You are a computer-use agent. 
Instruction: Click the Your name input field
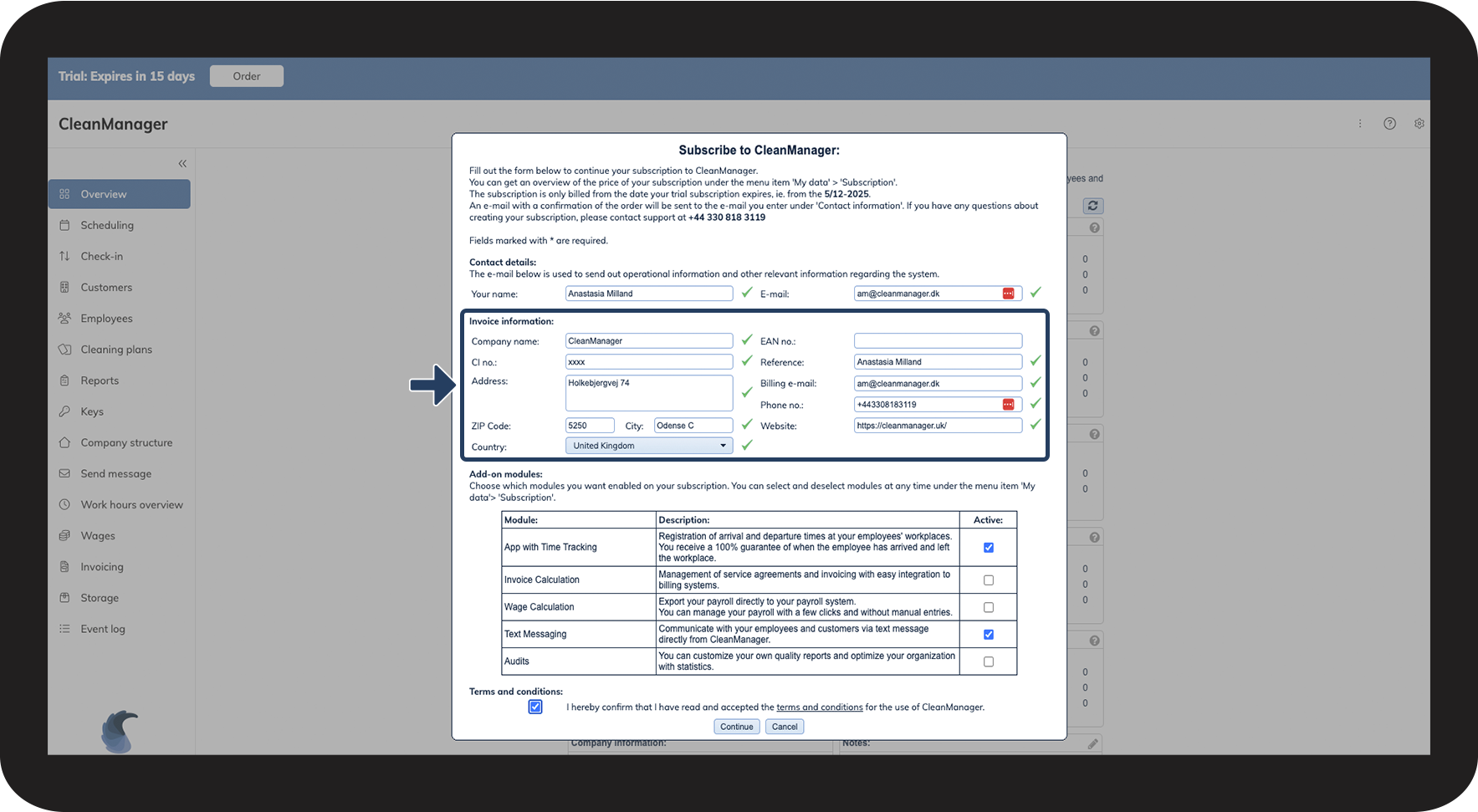coord(649,294)
